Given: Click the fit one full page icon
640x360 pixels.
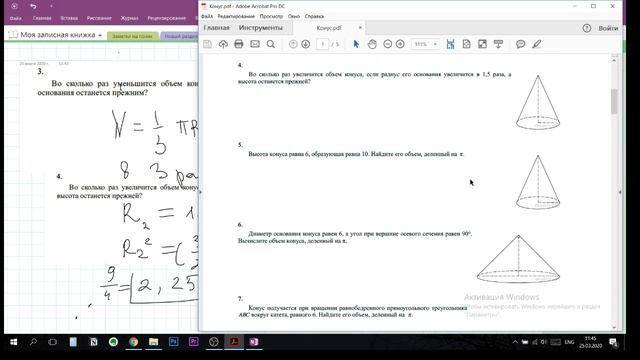Looking at the screenshot, I should [x=466, y=44].
